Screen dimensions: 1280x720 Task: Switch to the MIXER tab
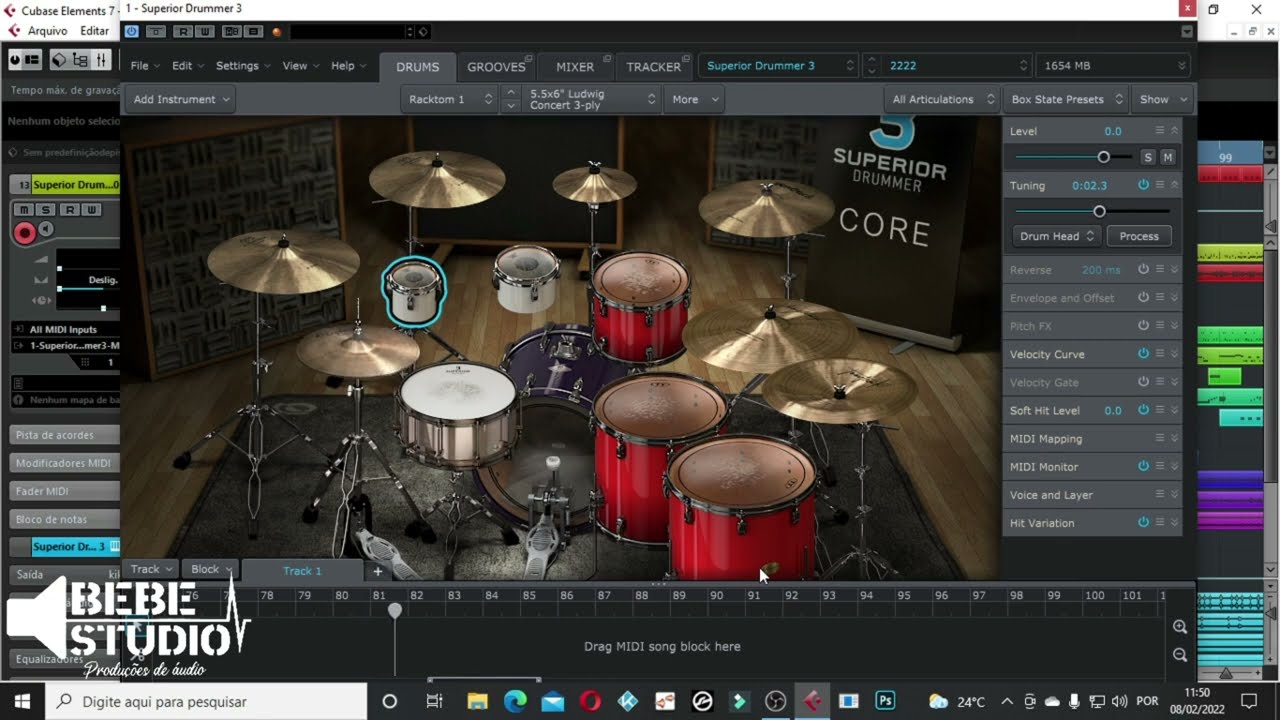(575, 67)
